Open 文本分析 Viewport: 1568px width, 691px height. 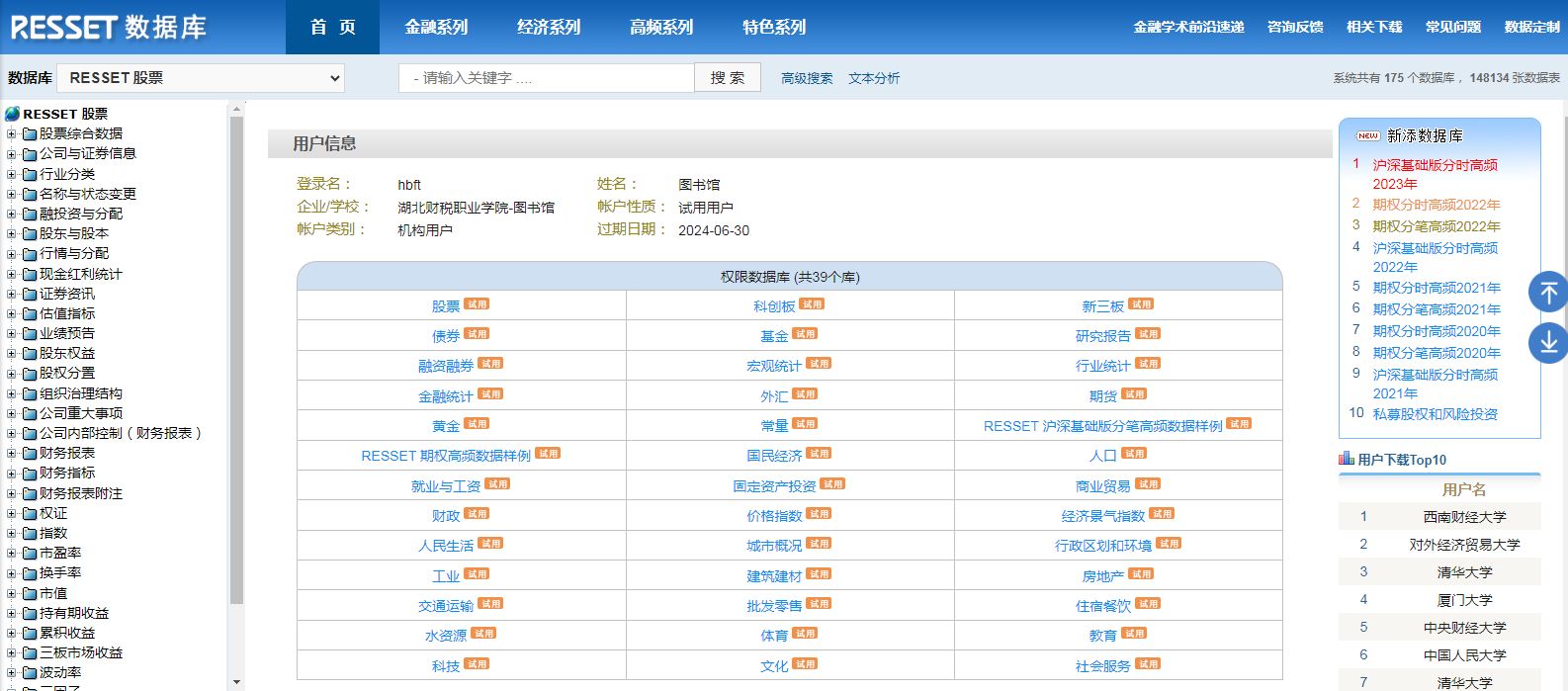point(874,78)
